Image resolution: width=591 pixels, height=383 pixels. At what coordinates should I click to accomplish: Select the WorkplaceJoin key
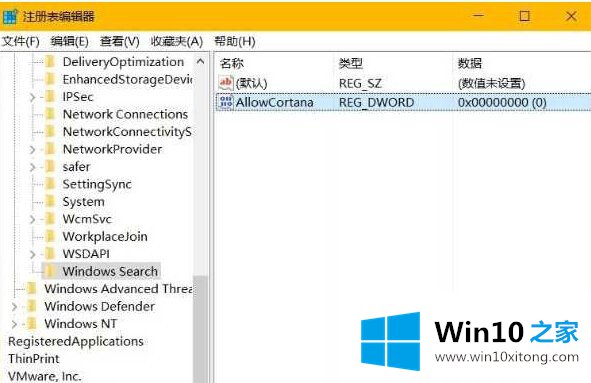pyautogui.click(x=105, y=236)
